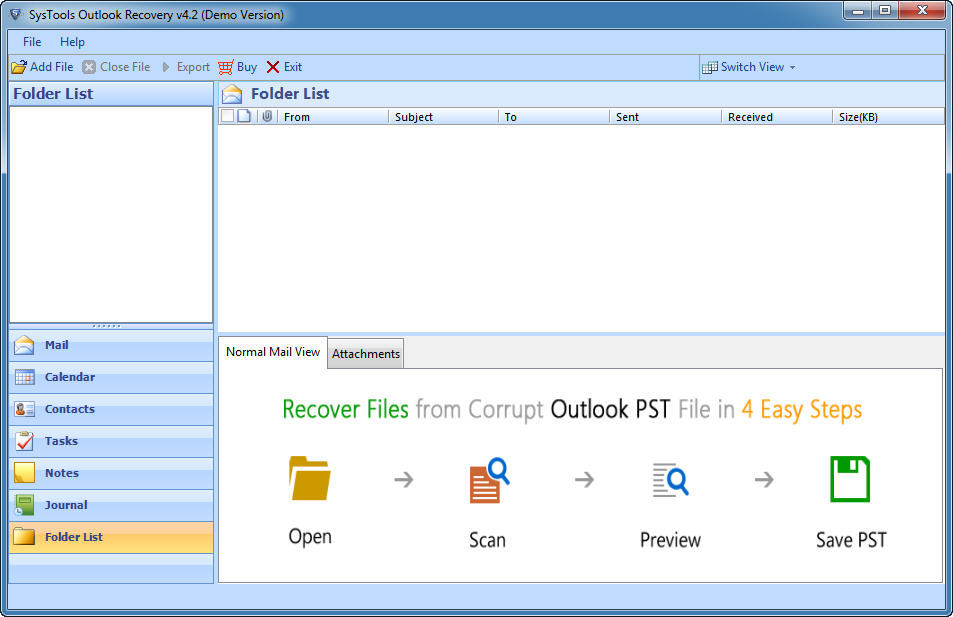Tick the select-all checkbox in the header
This screenshot has width=953, height=617.
pos(227,116)
